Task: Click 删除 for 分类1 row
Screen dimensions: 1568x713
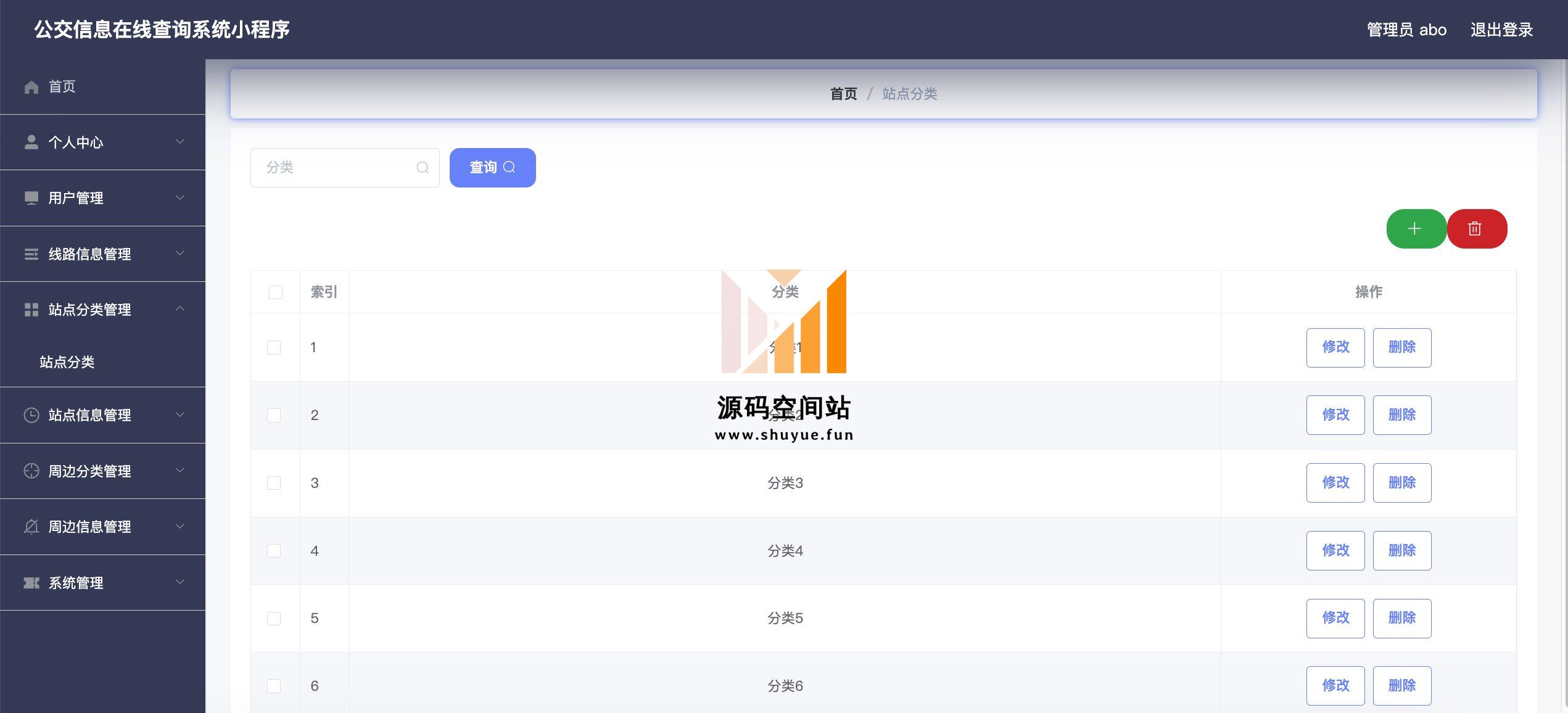Action: pyautogui.click(x=1402, y=348)
